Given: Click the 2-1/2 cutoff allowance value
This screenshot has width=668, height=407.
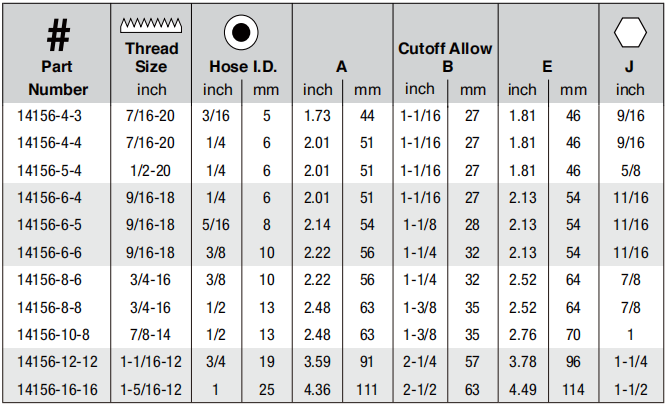Looking at the screenshot, I should tap(420, 390).
